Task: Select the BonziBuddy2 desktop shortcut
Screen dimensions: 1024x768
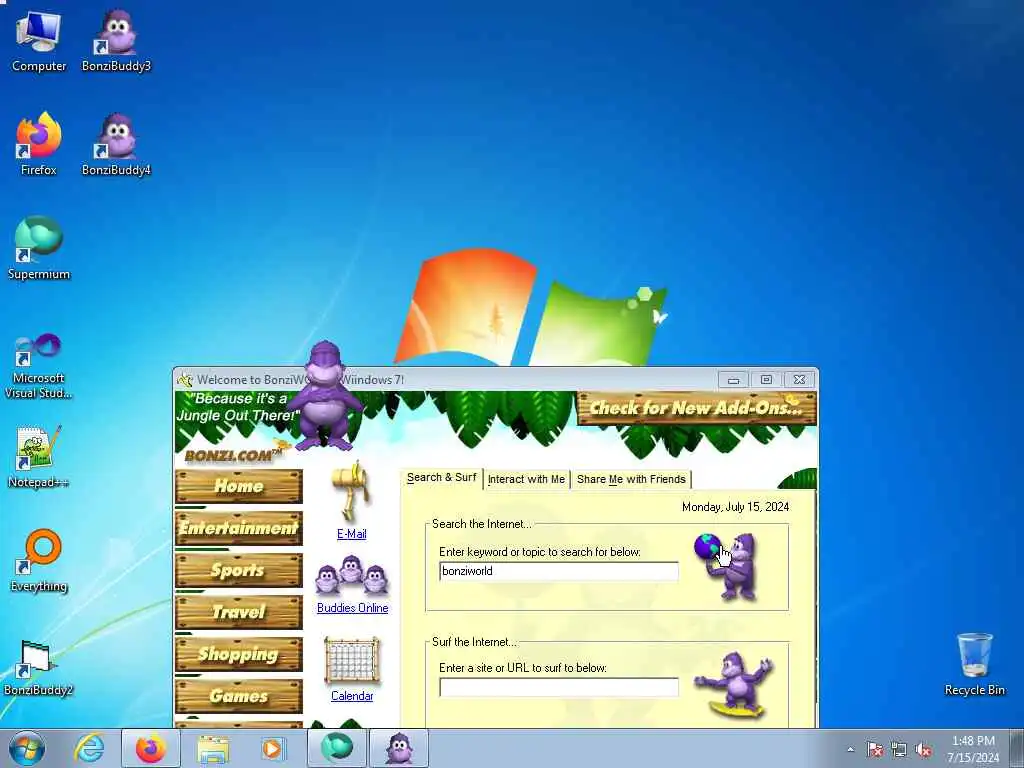Action: pos(39,667)
